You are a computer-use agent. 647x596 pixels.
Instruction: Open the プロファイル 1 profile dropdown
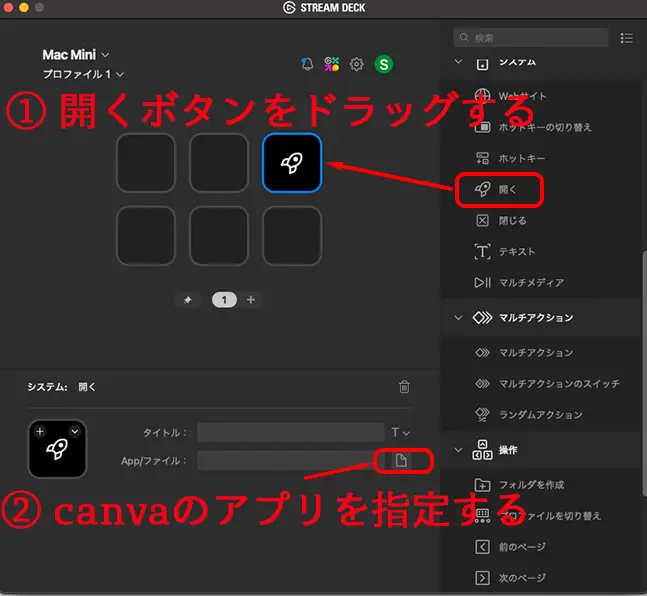pos(83,74)
